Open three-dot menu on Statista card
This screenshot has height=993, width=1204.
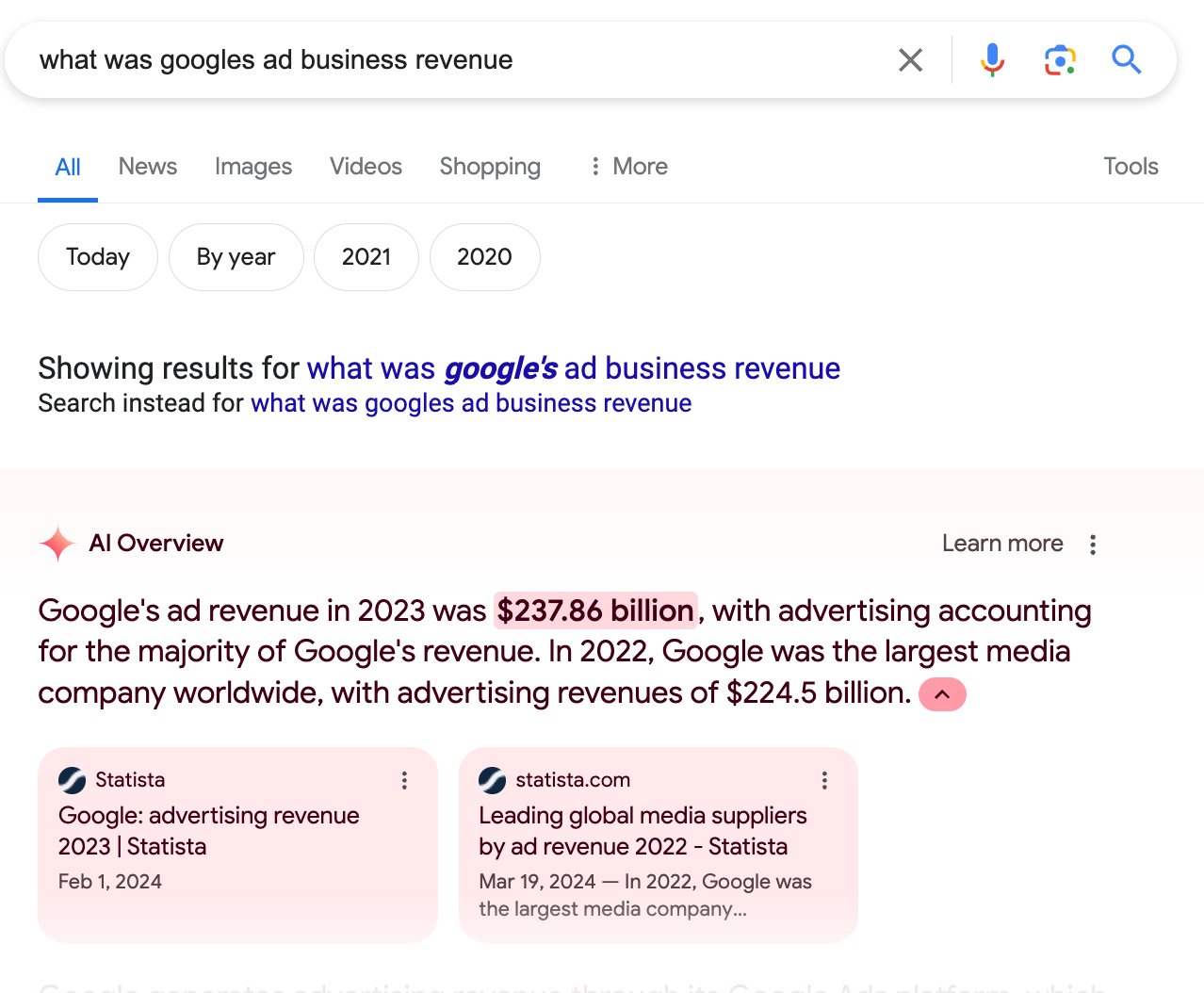[404, 780]
